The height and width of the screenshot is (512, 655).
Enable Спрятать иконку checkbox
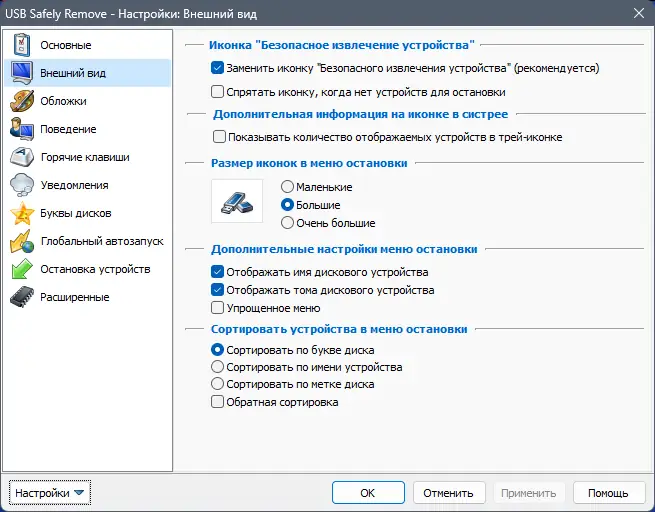218,91
